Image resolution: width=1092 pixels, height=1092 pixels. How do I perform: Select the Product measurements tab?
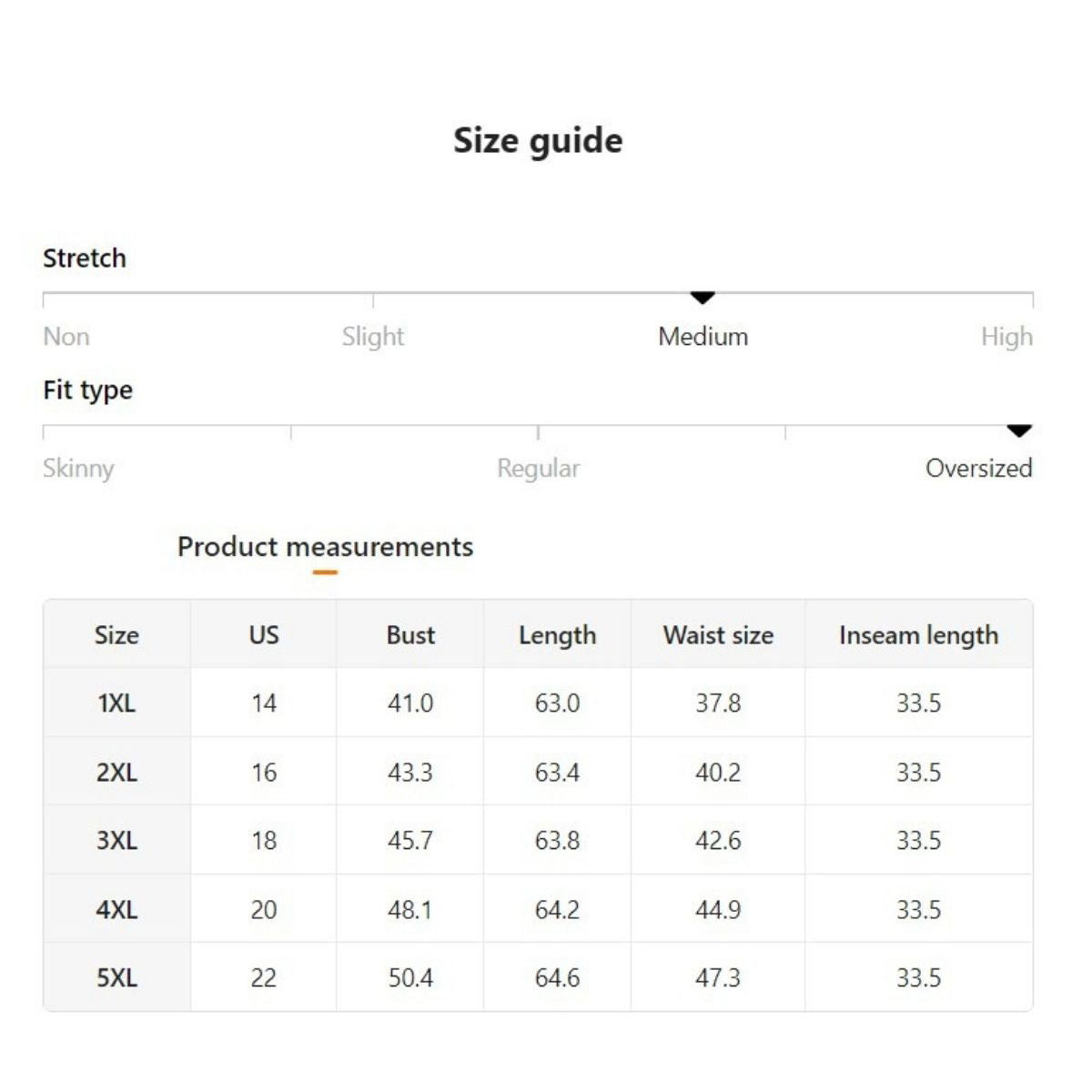tap(325, 547)
